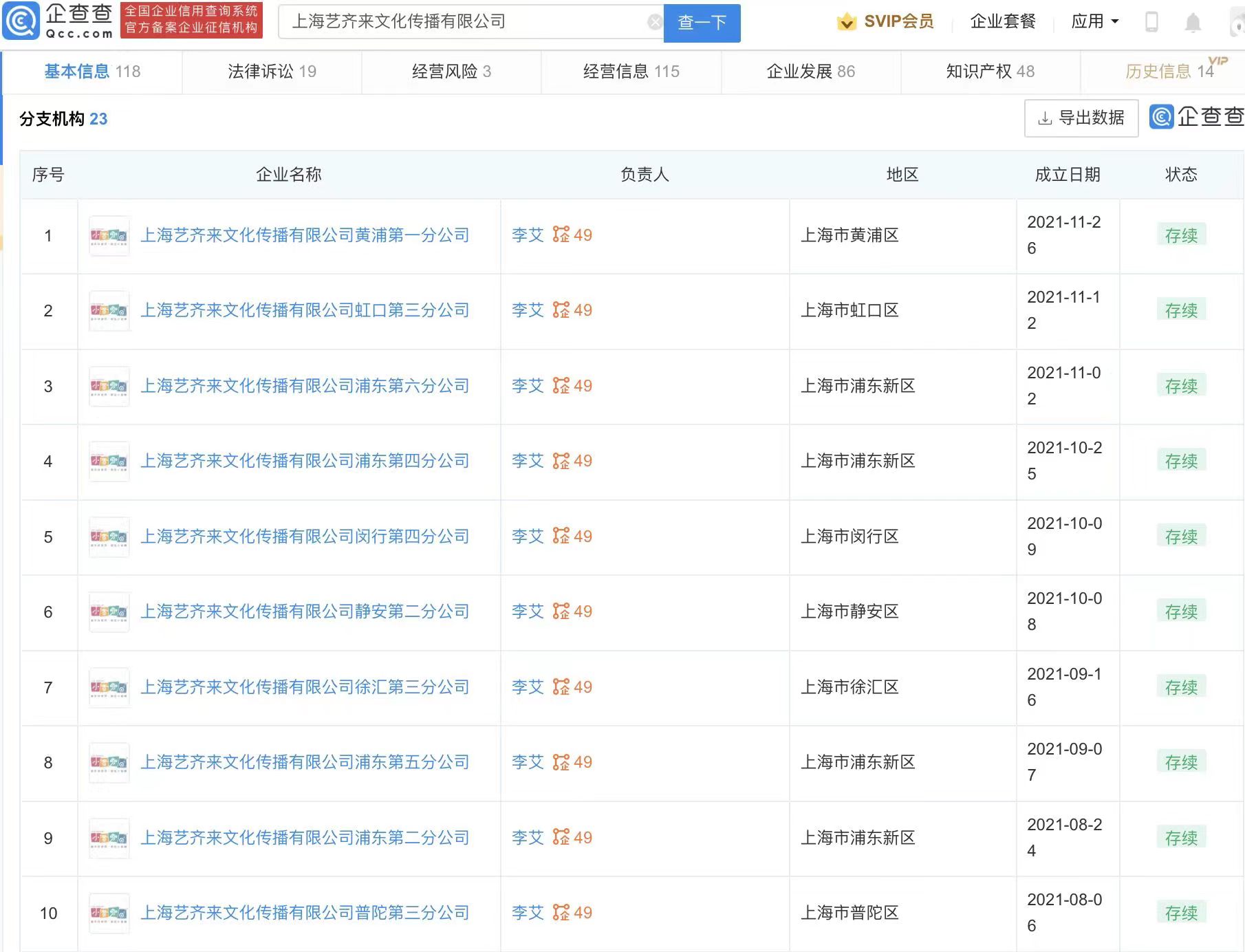Switch to the 企业发展 tab
This screenshot has height=952, width=1245.
[810, 72]
